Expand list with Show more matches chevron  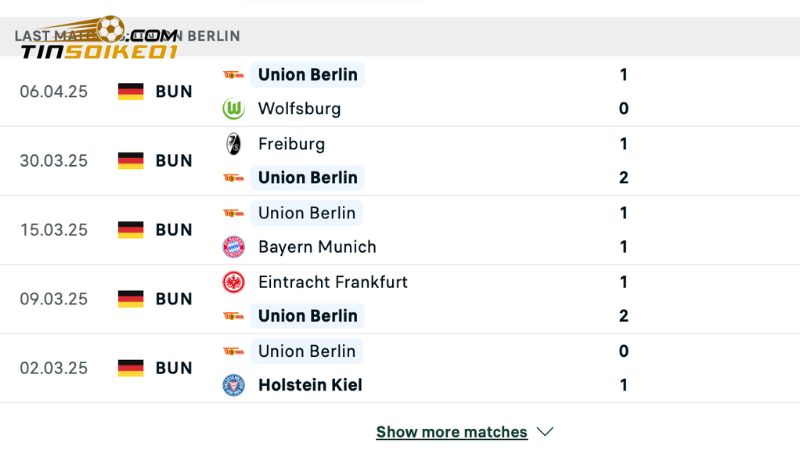click(545, 432)
